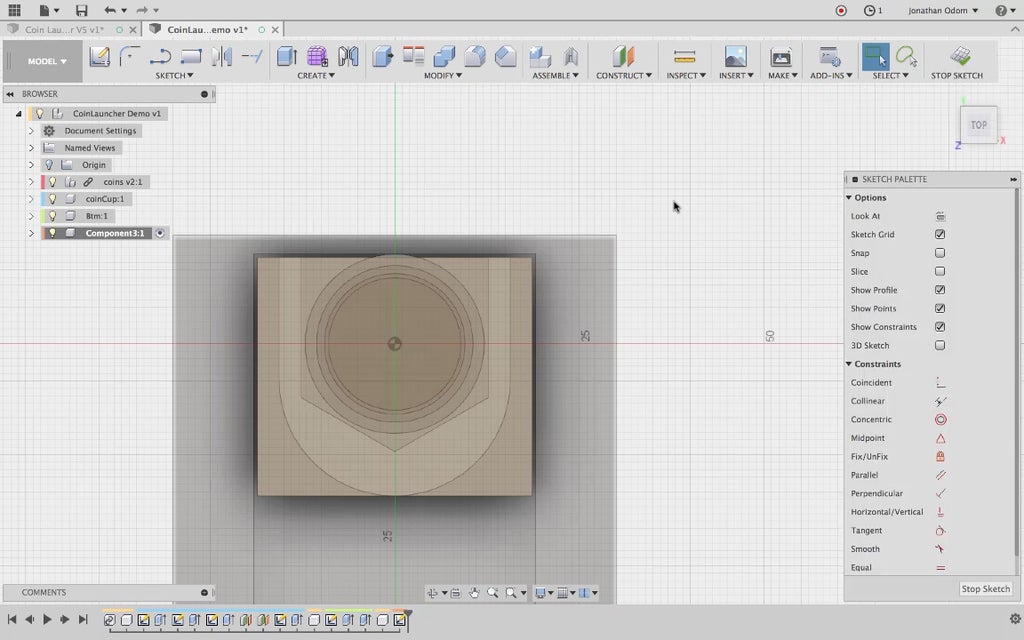1024x640 pixels.
Task: Switch to the Coin Lau...r V5 v1 tab
Action: [x=64, y=30]
